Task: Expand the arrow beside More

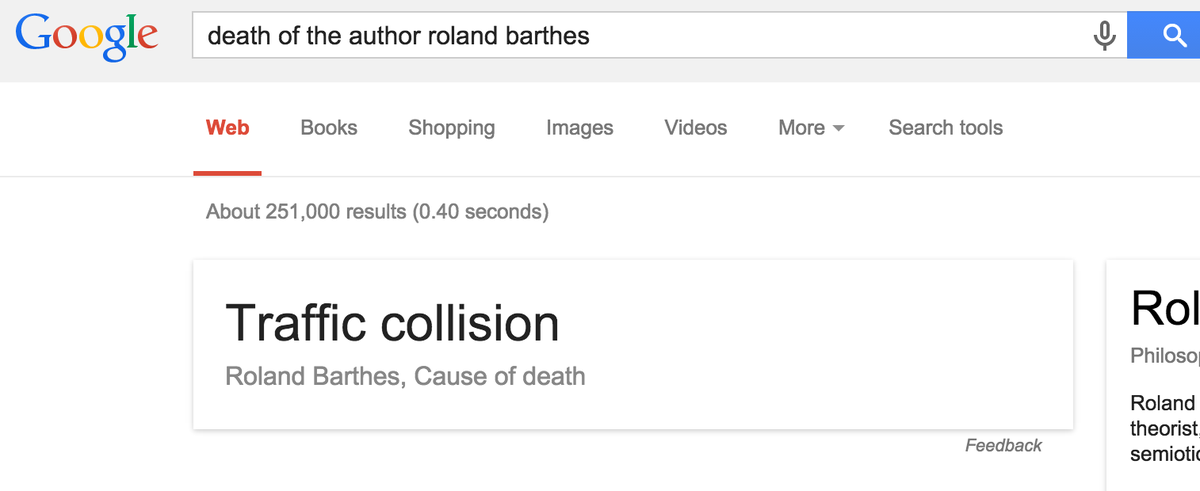Action: point(838,129)
